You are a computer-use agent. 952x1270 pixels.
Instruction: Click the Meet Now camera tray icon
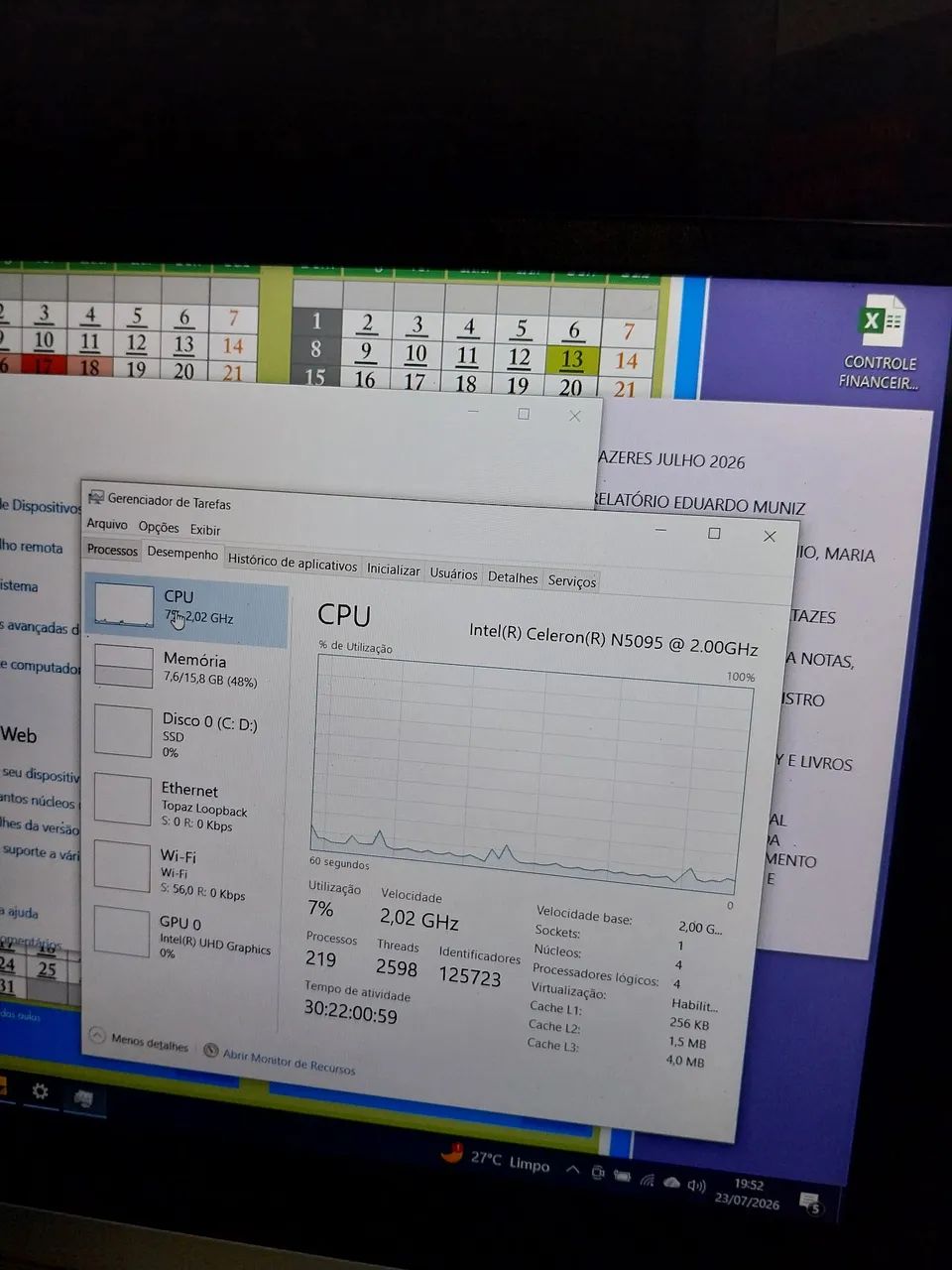tap(598, 1173)
